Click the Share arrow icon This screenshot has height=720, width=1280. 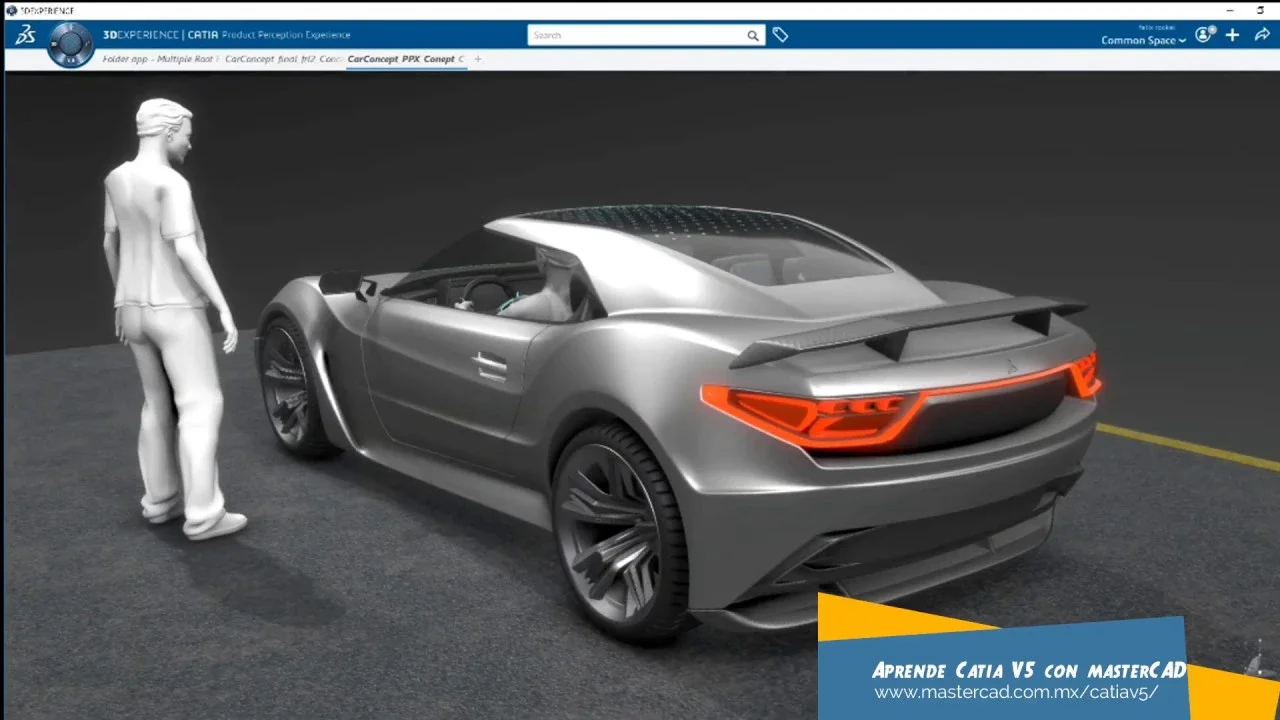1261,35
